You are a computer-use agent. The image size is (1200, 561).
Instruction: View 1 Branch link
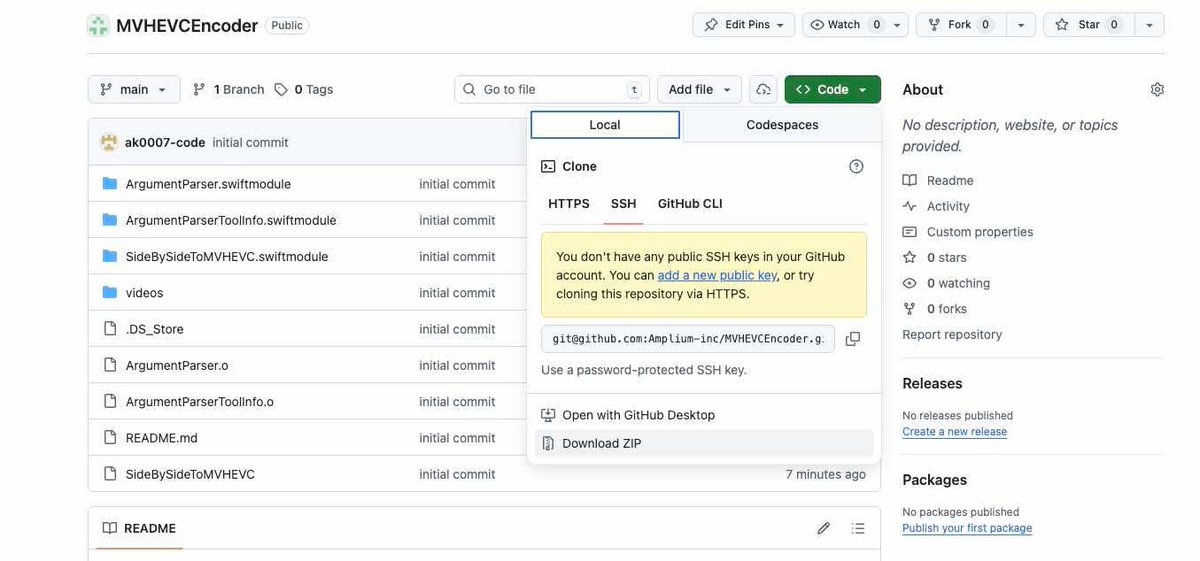click(x=228, y=89)
